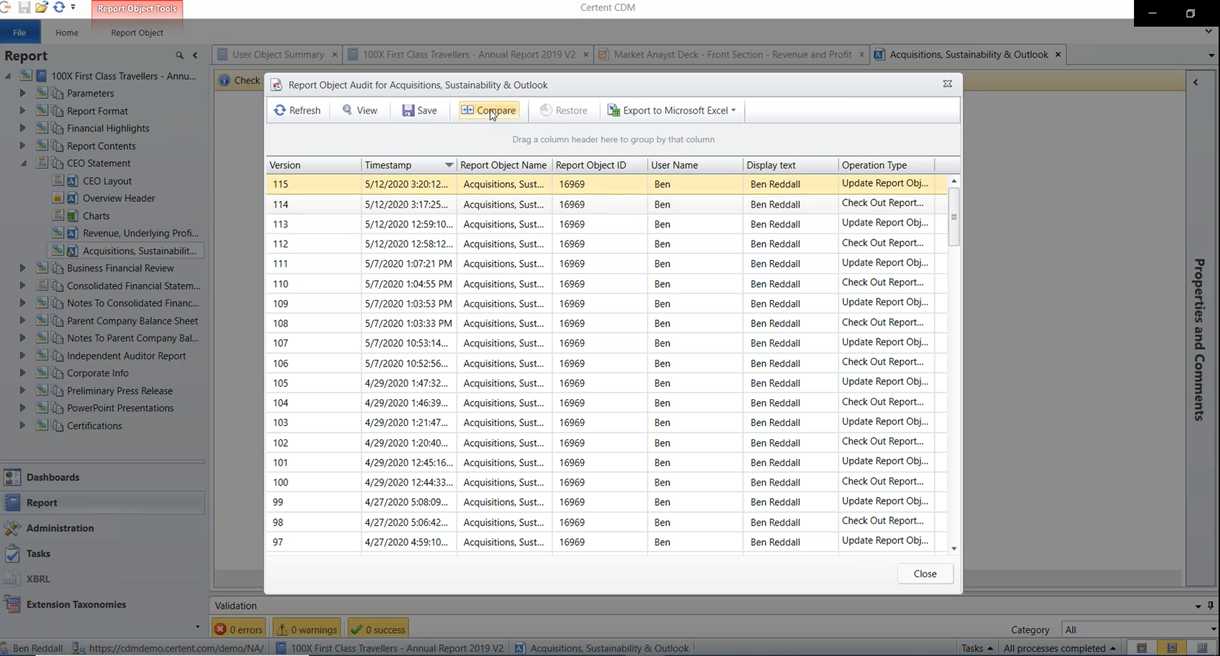Select Independent Auditor Report in tree

click(x=126, y=356)
